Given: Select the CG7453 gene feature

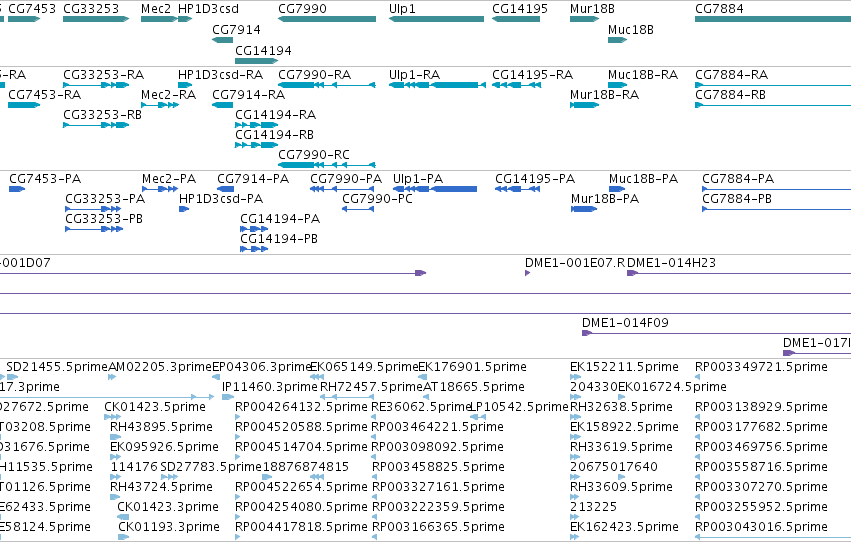Looking at the screenshot, I should click(x=24, y=19).
